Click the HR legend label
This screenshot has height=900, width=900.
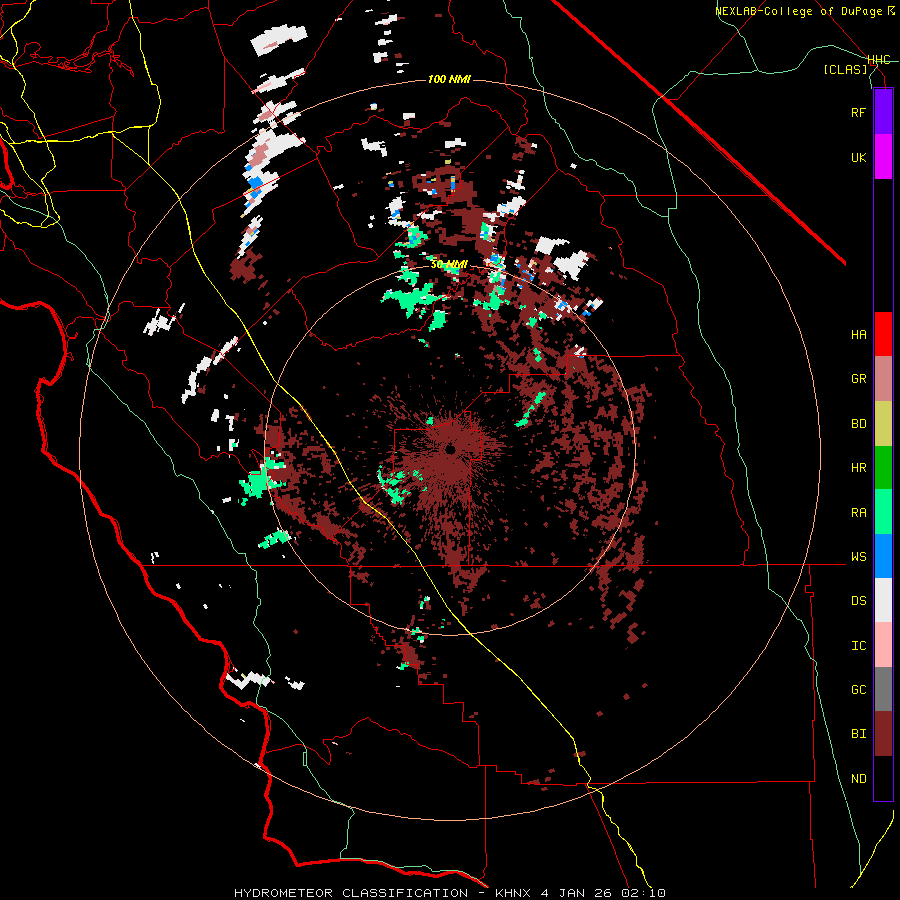tap(858, 468)
